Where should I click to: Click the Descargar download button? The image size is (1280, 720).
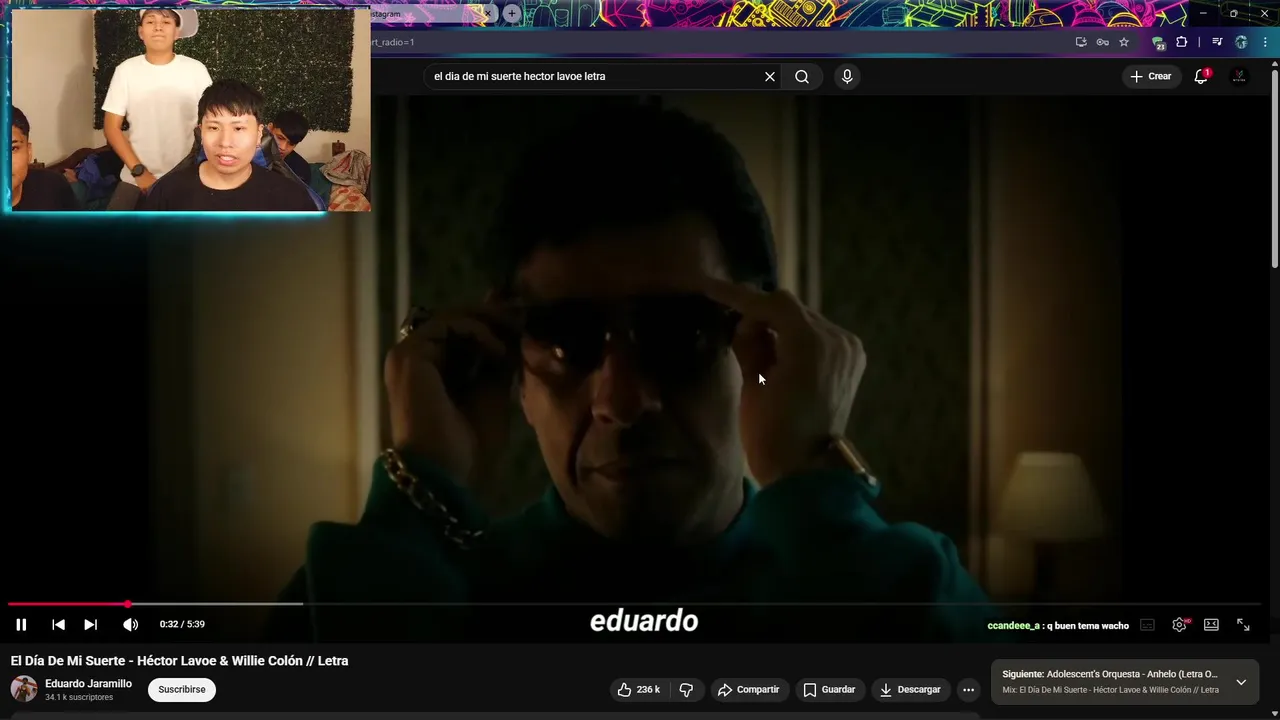910,689
